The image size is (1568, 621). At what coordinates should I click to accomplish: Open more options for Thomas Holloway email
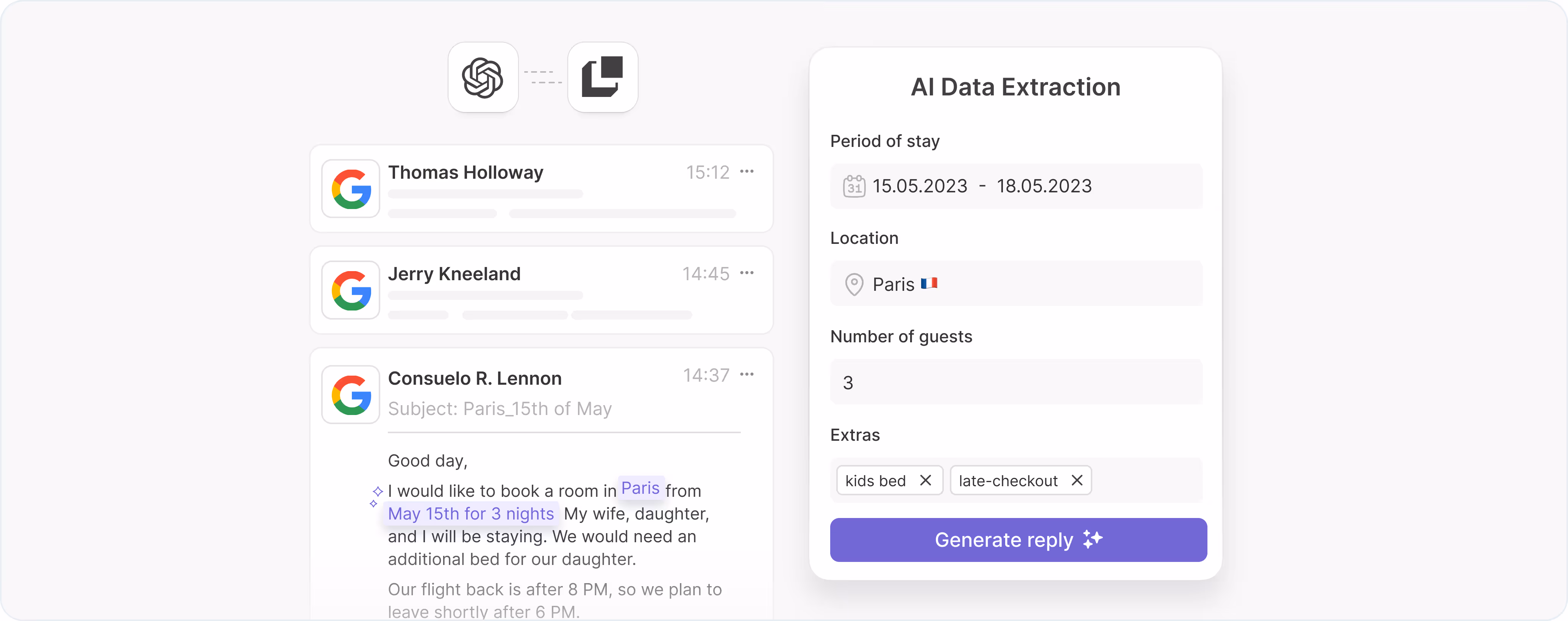pos(747,172)
